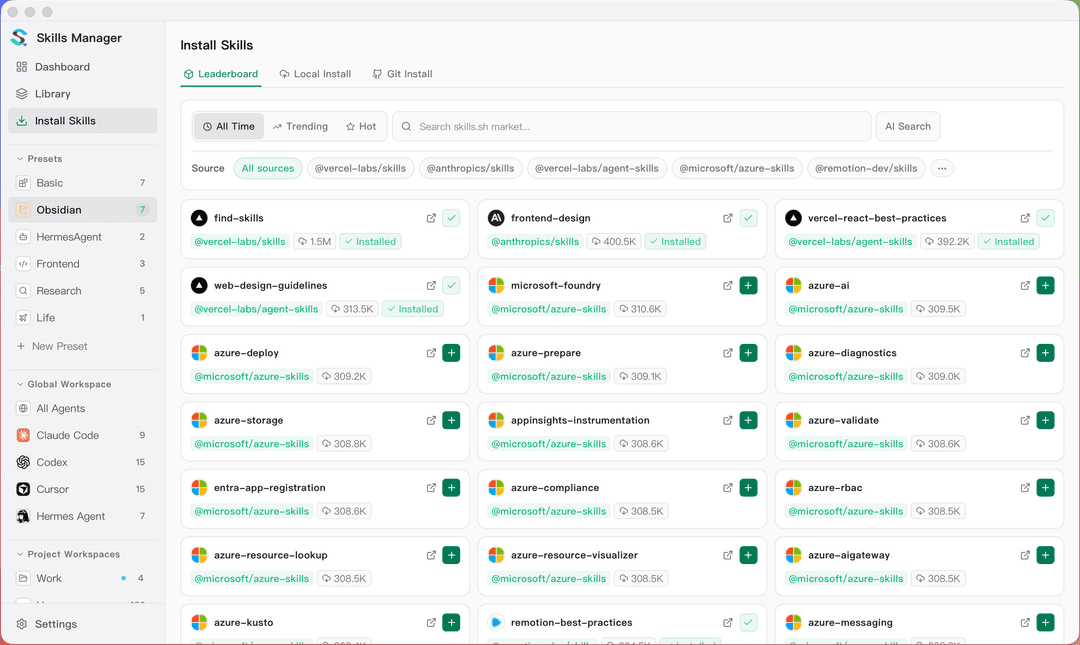Open Settings at sidebar bottom
The image size is (1080, 645).
pos(83,624)
